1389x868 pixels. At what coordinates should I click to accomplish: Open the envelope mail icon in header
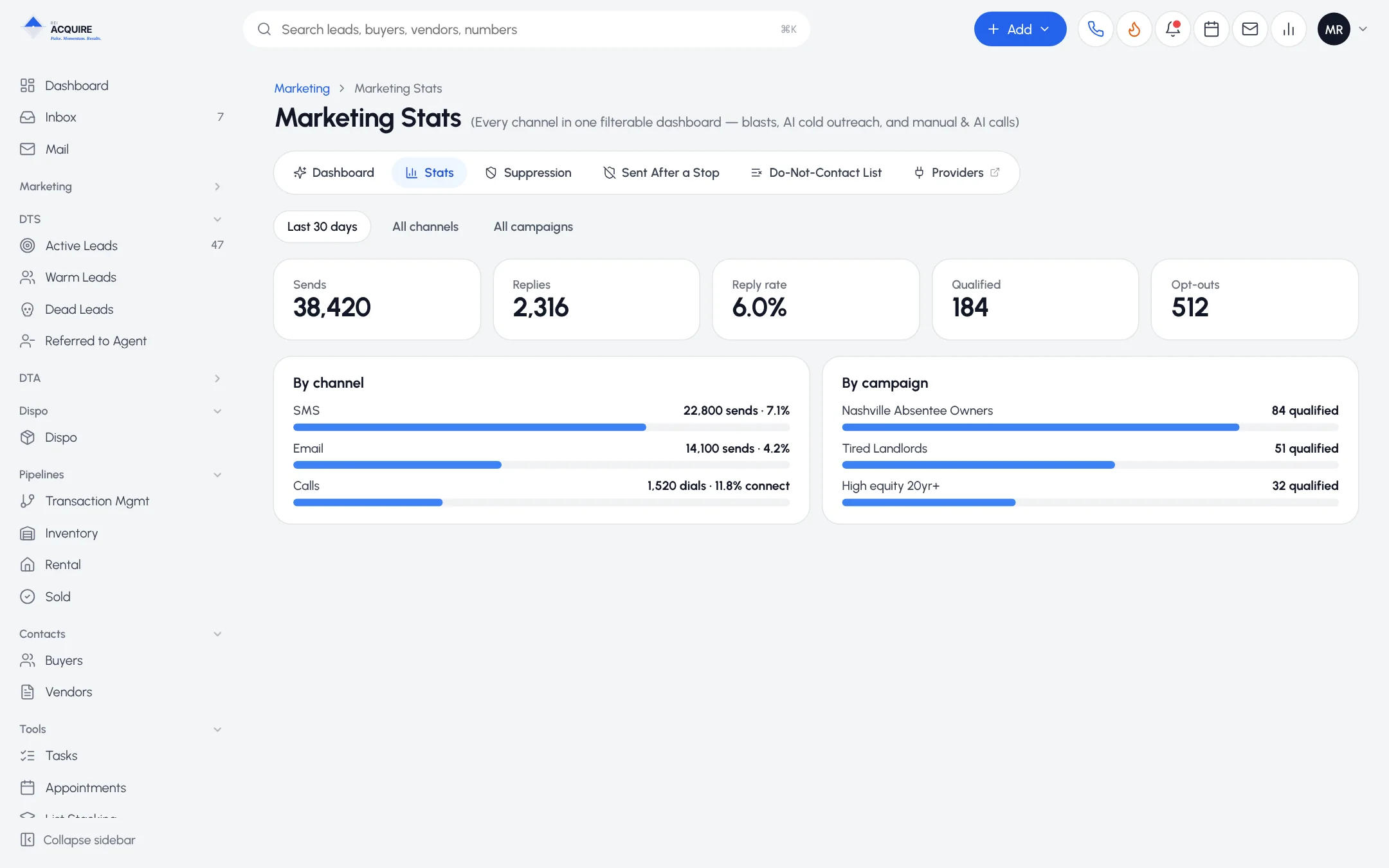click(1249, 29)
